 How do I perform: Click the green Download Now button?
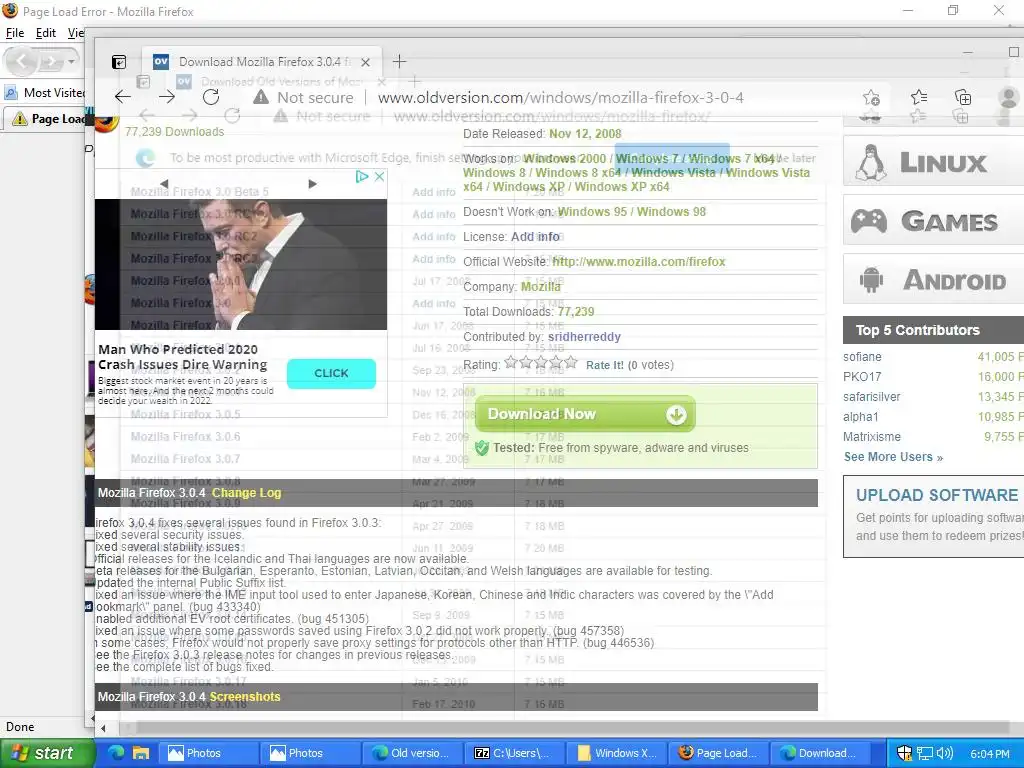[x=585, y=414]
